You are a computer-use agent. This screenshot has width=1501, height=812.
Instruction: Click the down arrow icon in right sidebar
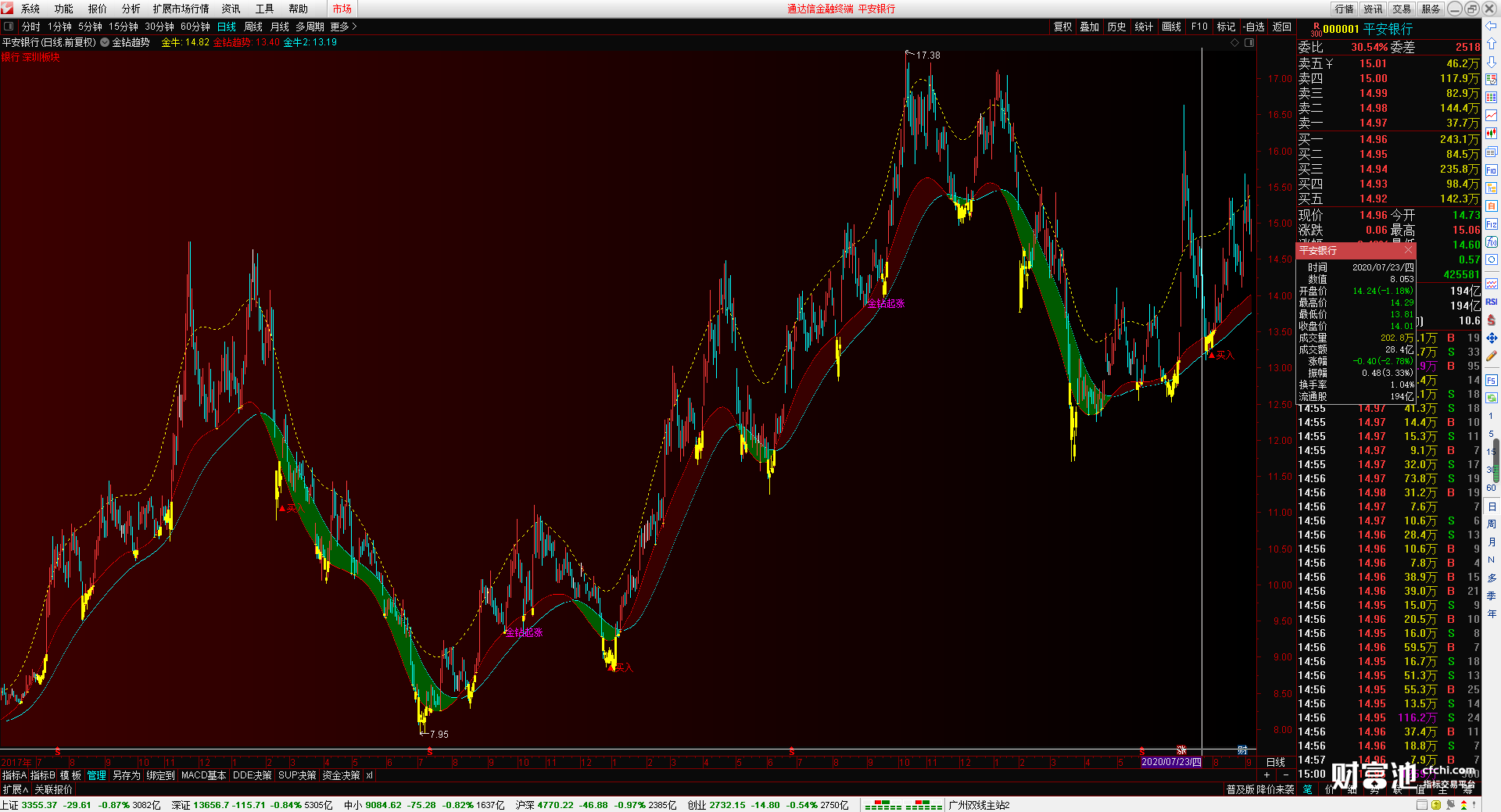coord(1491,61)
